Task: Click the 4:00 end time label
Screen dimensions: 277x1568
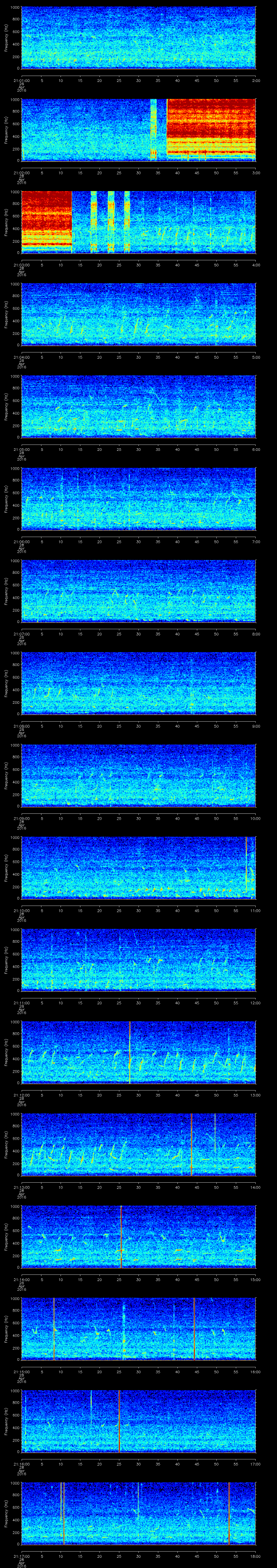Action: point(256,265)
